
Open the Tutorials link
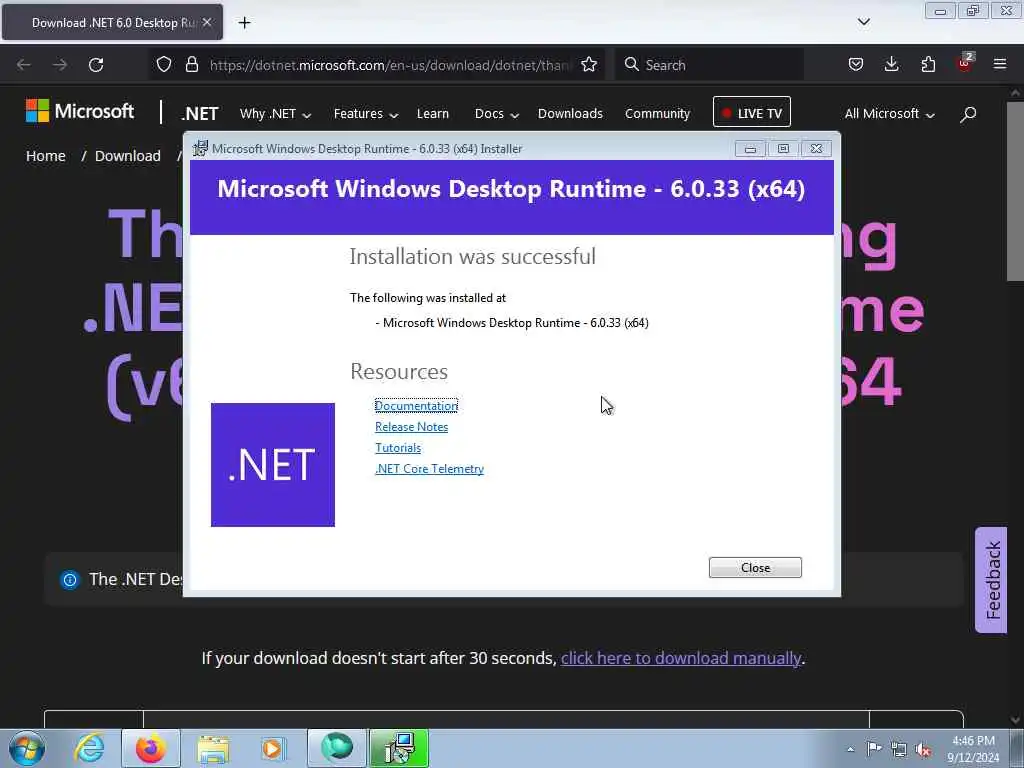coord(398,447)
